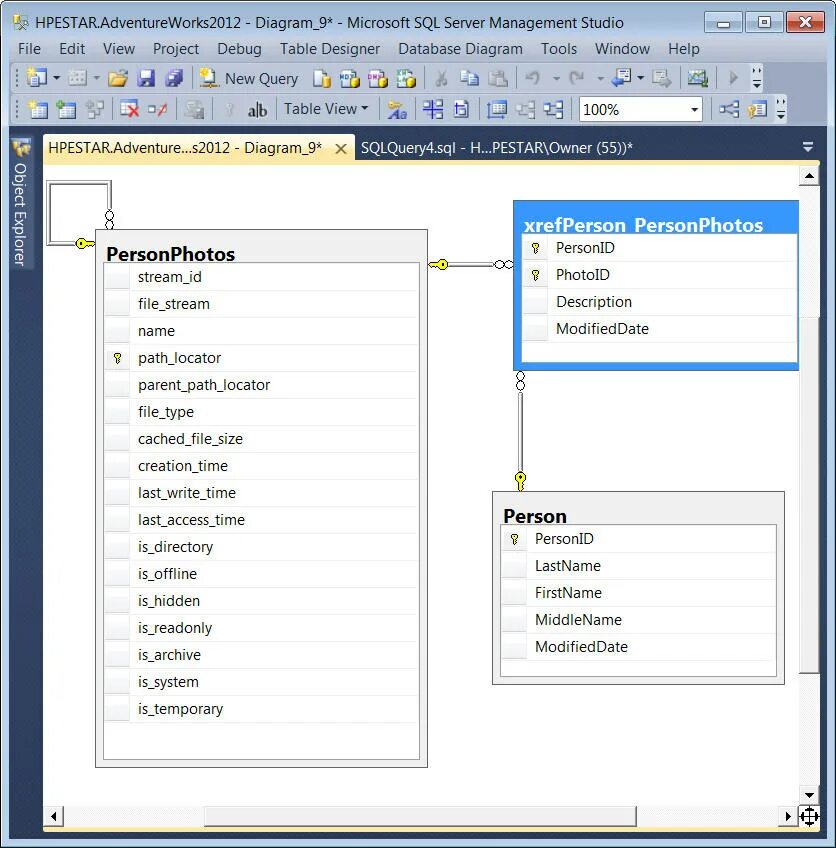This screenshot has width=836, height=848.
Task: Expand the Object Explorer side panel
Action: click(21, 204)
